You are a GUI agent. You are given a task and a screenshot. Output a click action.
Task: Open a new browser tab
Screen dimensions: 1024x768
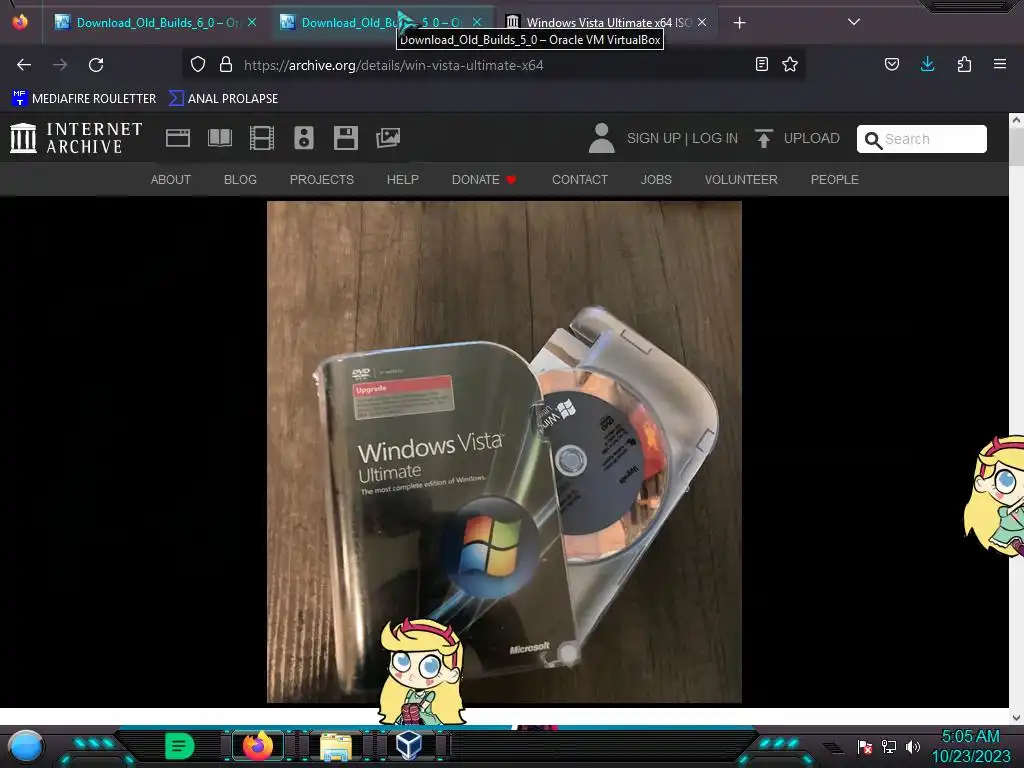[739, 23]
